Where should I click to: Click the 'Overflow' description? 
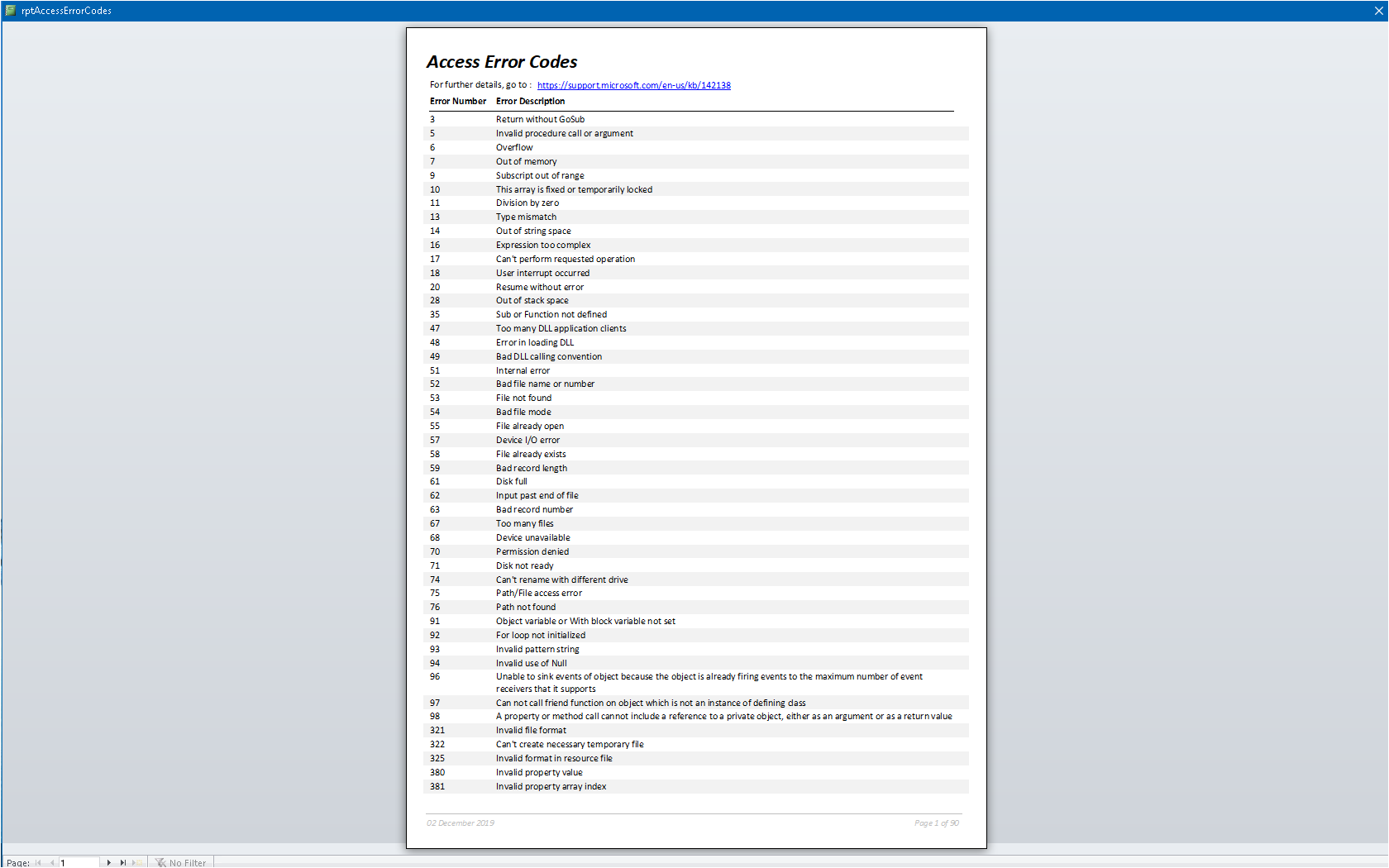click(514, 148)
